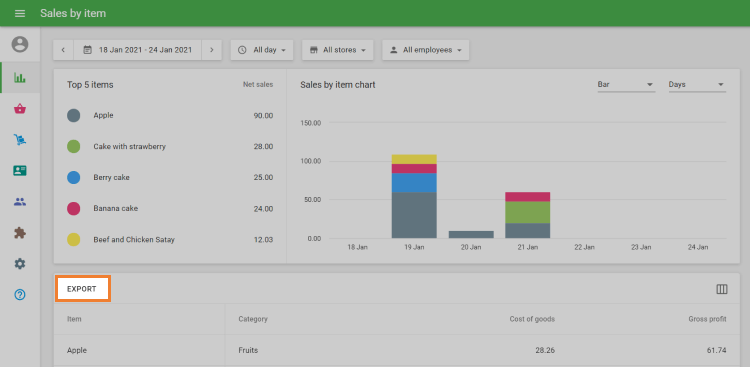Open the Days grouping dropdown

pos(697,85)
